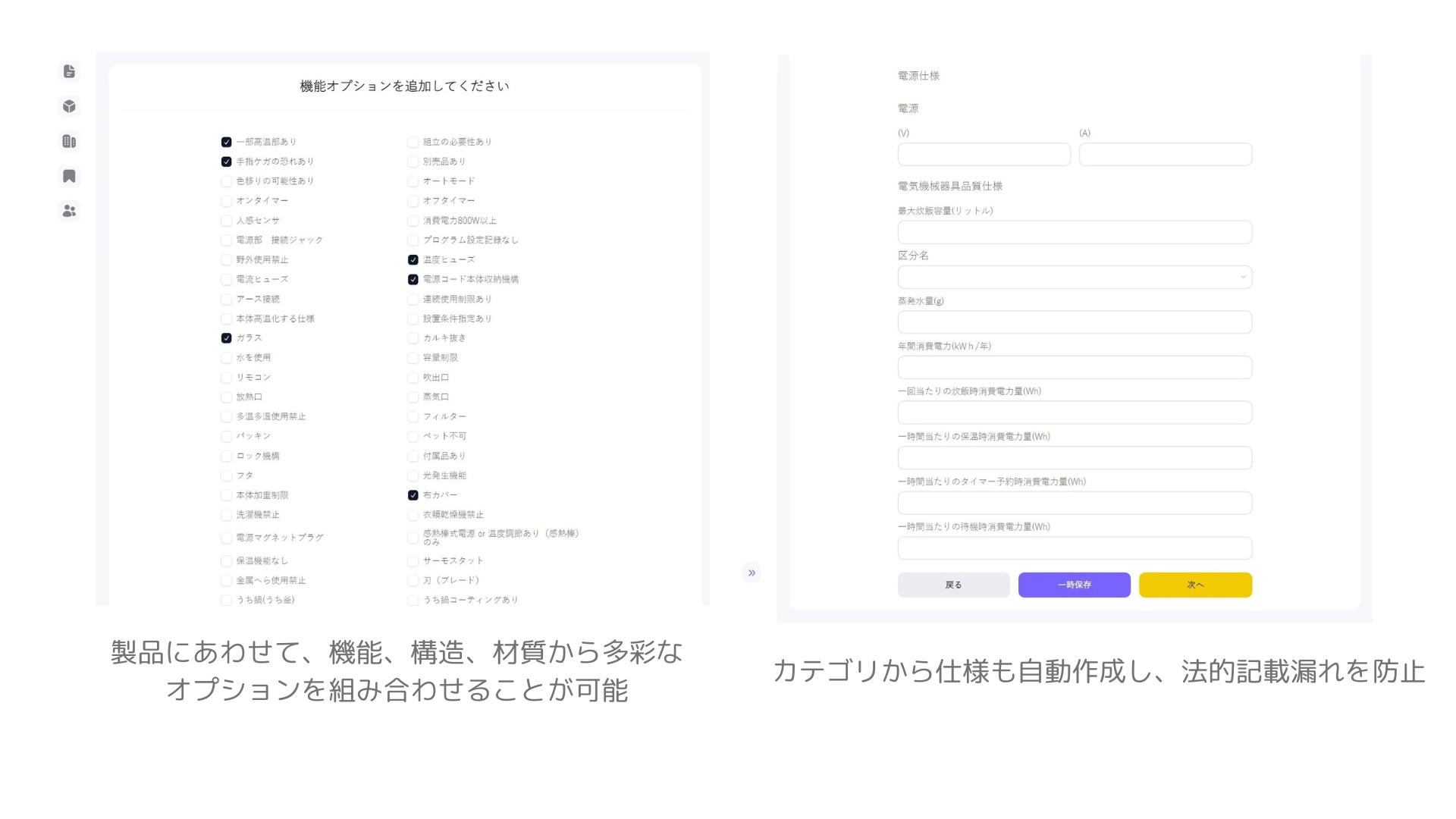Uncheck the 温度ヒューズ checkbox
The width and height of the screenshot is (1456, 819).
[413, 259]
